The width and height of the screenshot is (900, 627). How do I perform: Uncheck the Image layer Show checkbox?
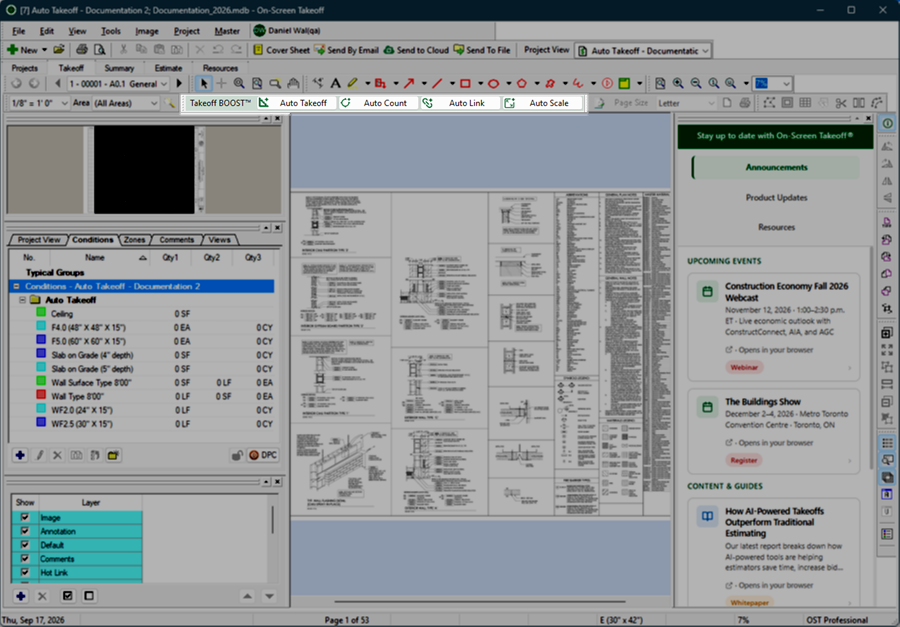click(x=25, y=517)
